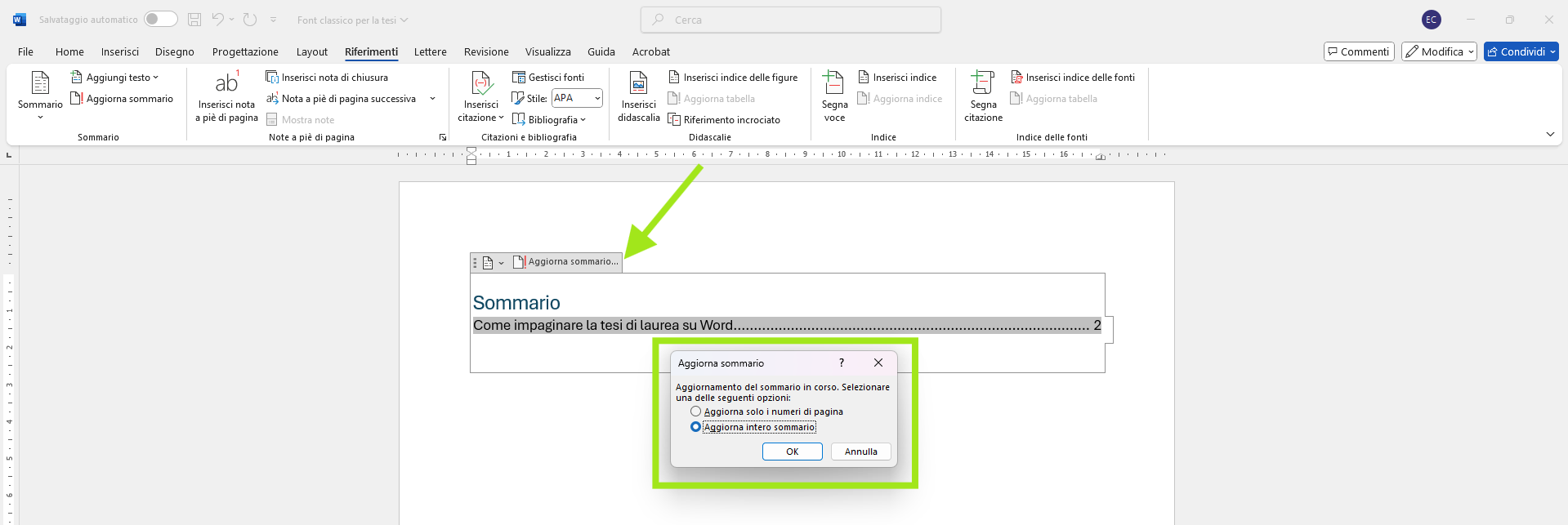
Task: Click the save icon in title bar
Action: coord(194,20)
